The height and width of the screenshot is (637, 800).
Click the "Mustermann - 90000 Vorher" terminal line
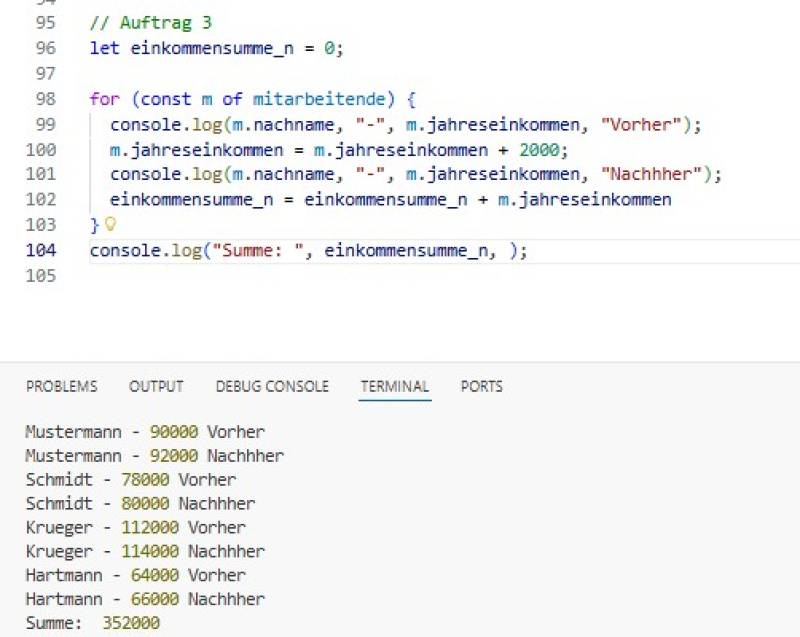point(145,432)
